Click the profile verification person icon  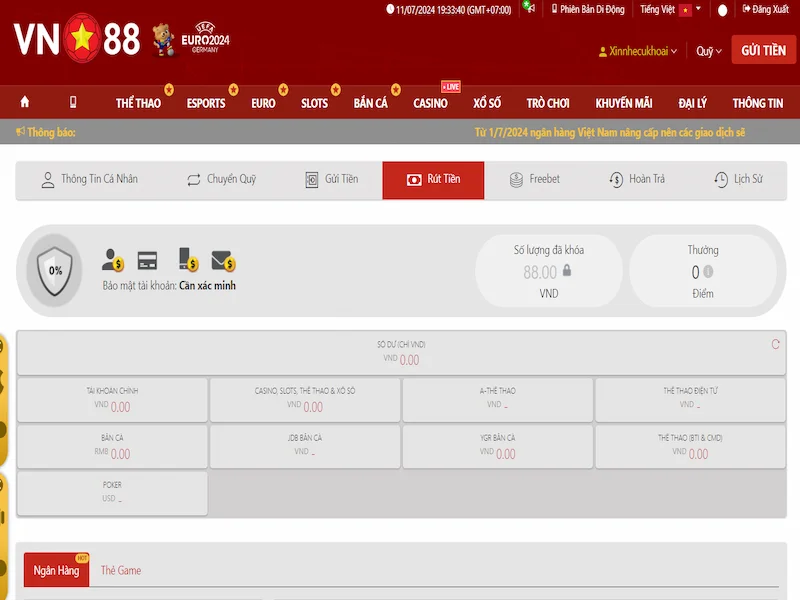click(112, 261)
